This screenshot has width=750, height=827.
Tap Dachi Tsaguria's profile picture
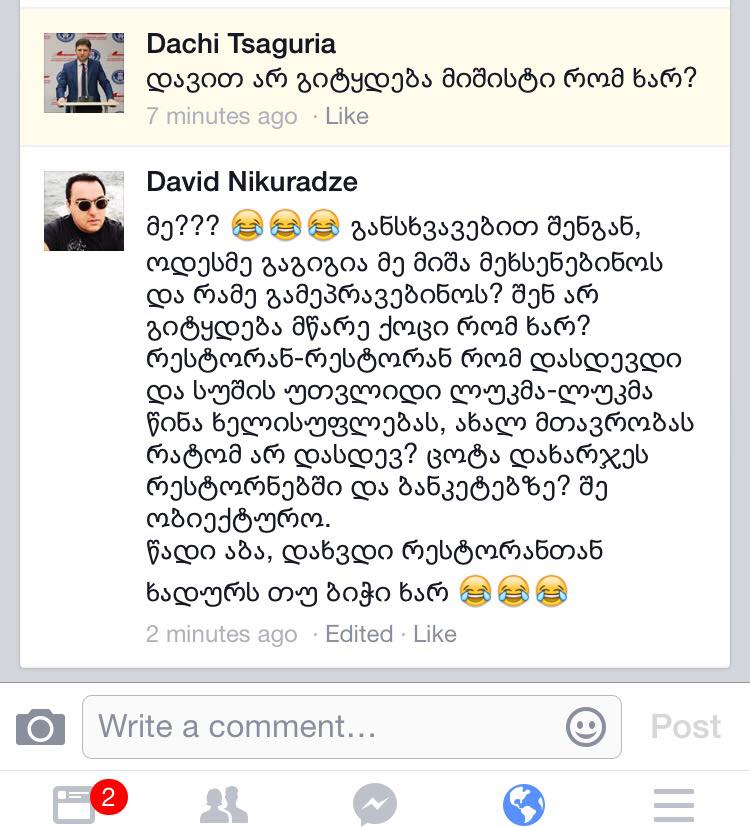coord(84,73)
